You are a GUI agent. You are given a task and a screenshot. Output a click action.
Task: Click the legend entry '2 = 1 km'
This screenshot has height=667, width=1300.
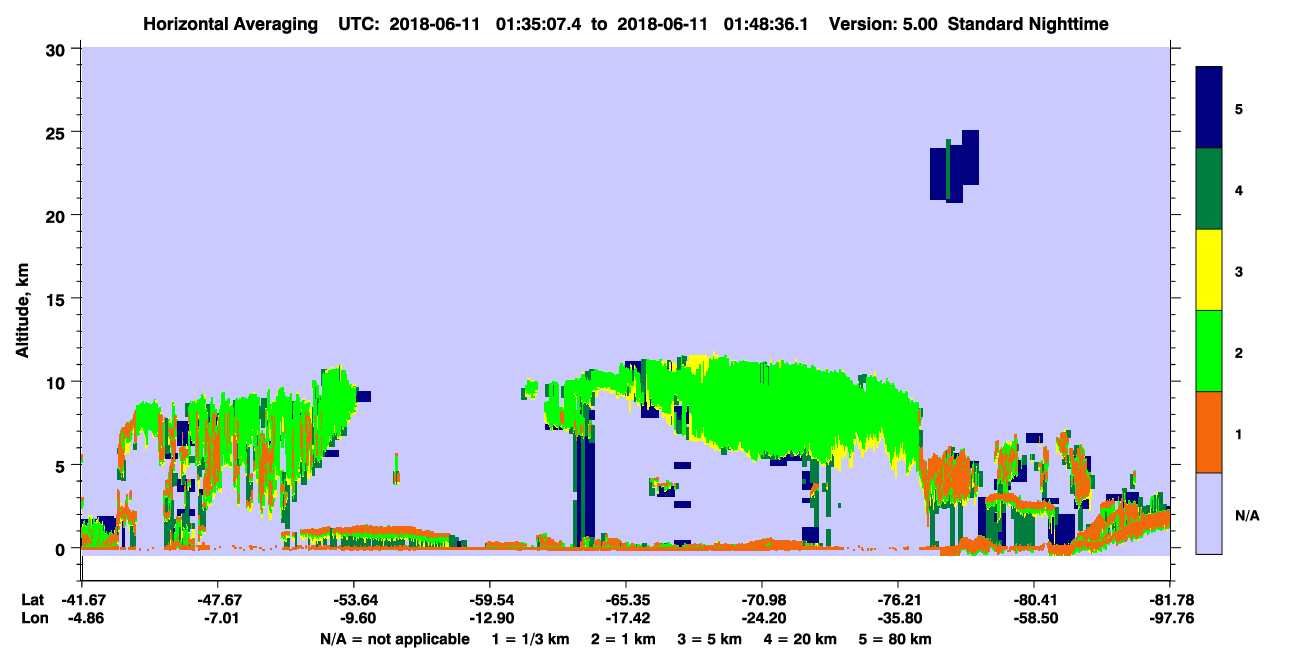[622, 639]
